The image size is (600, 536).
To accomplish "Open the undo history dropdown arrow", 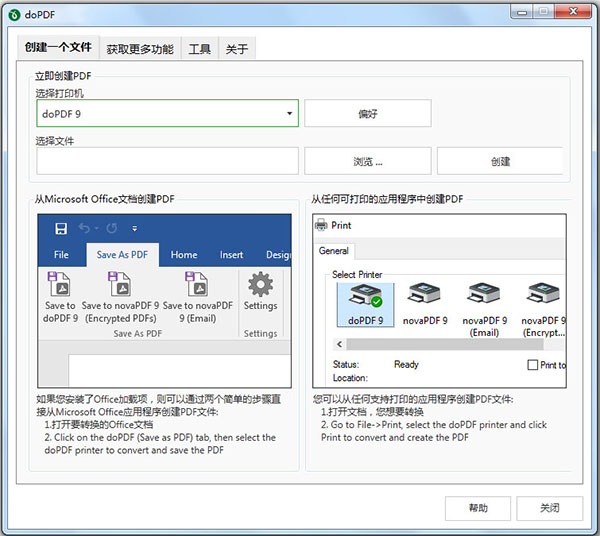I will (x=99, y=229).
